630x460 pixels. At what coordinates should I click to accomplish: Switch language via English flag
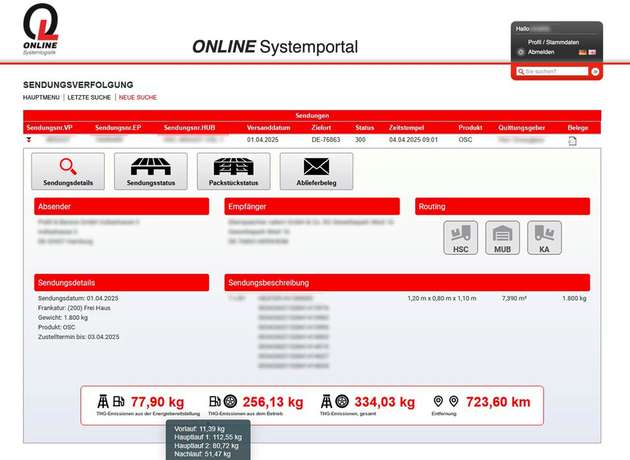click(x=592, y=52)
